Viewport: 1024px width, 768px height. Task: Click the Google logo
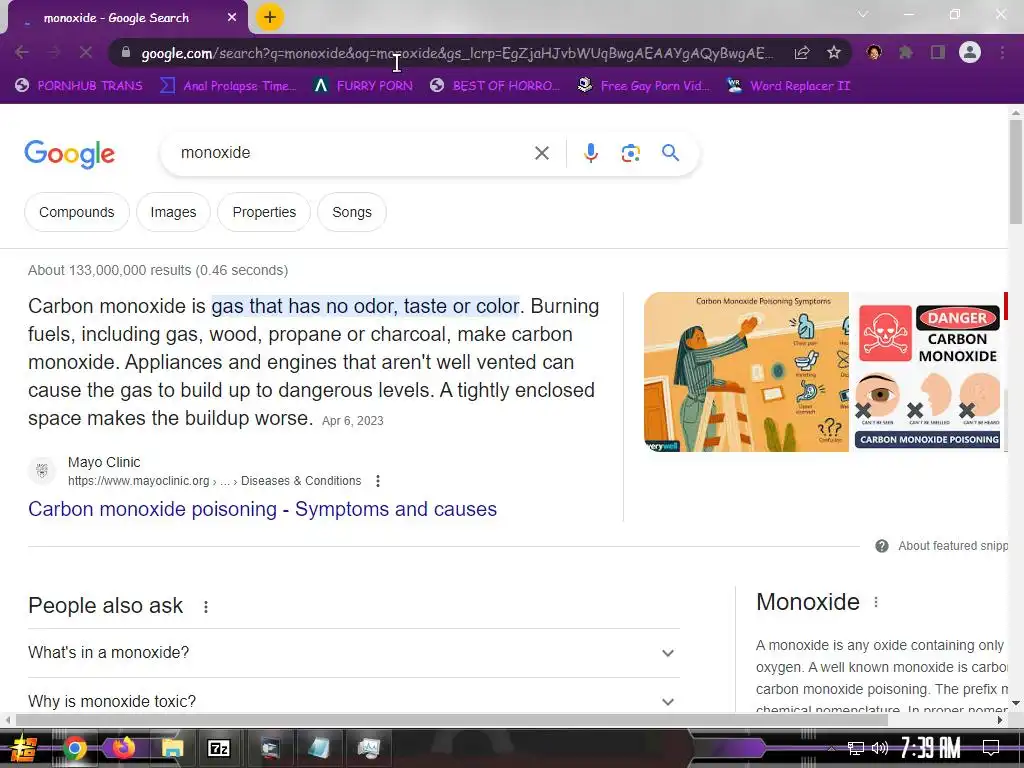(x=70, y=154)
